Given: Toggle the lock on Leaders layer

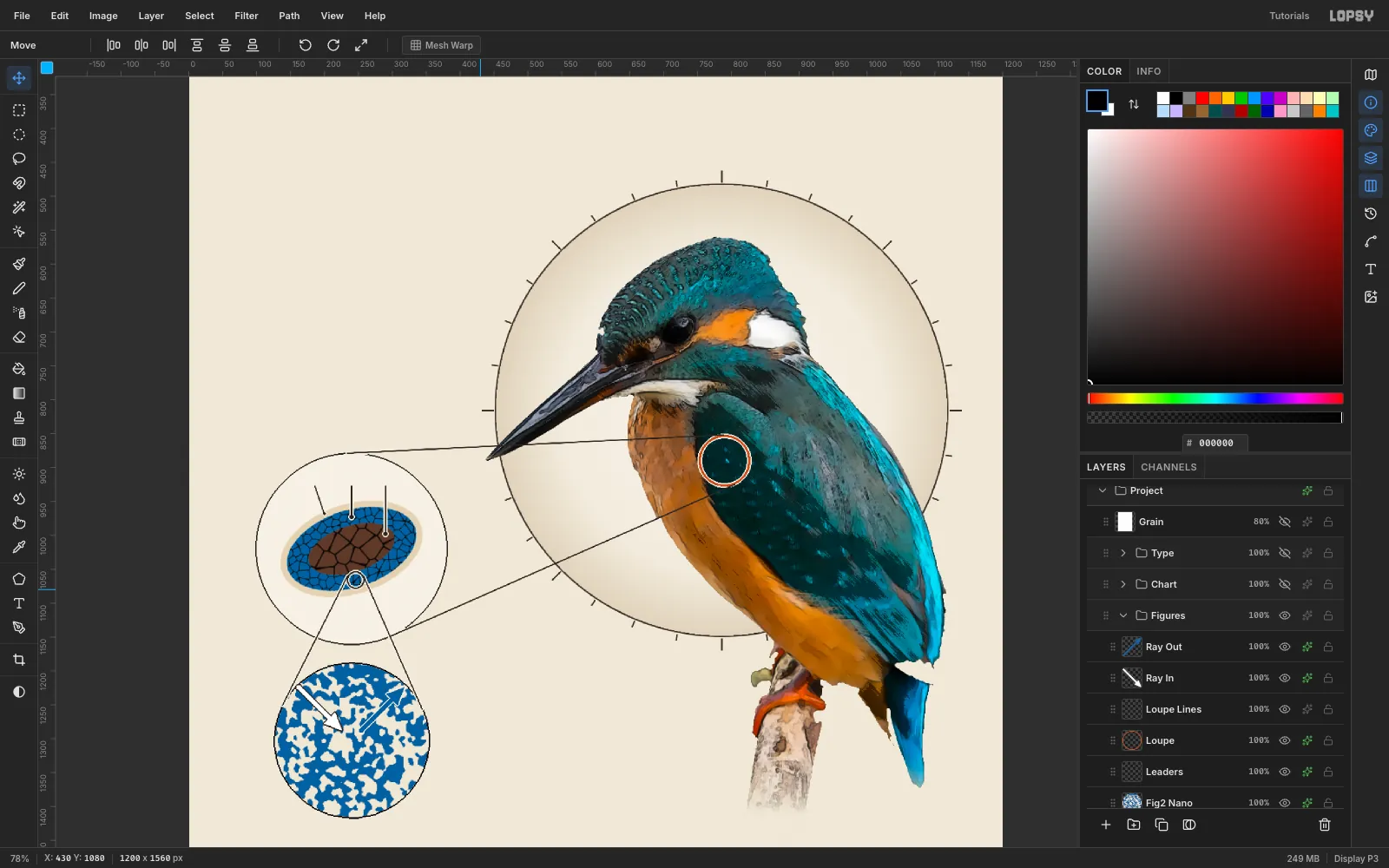Looking at the screenshot, I should 1328,772.
